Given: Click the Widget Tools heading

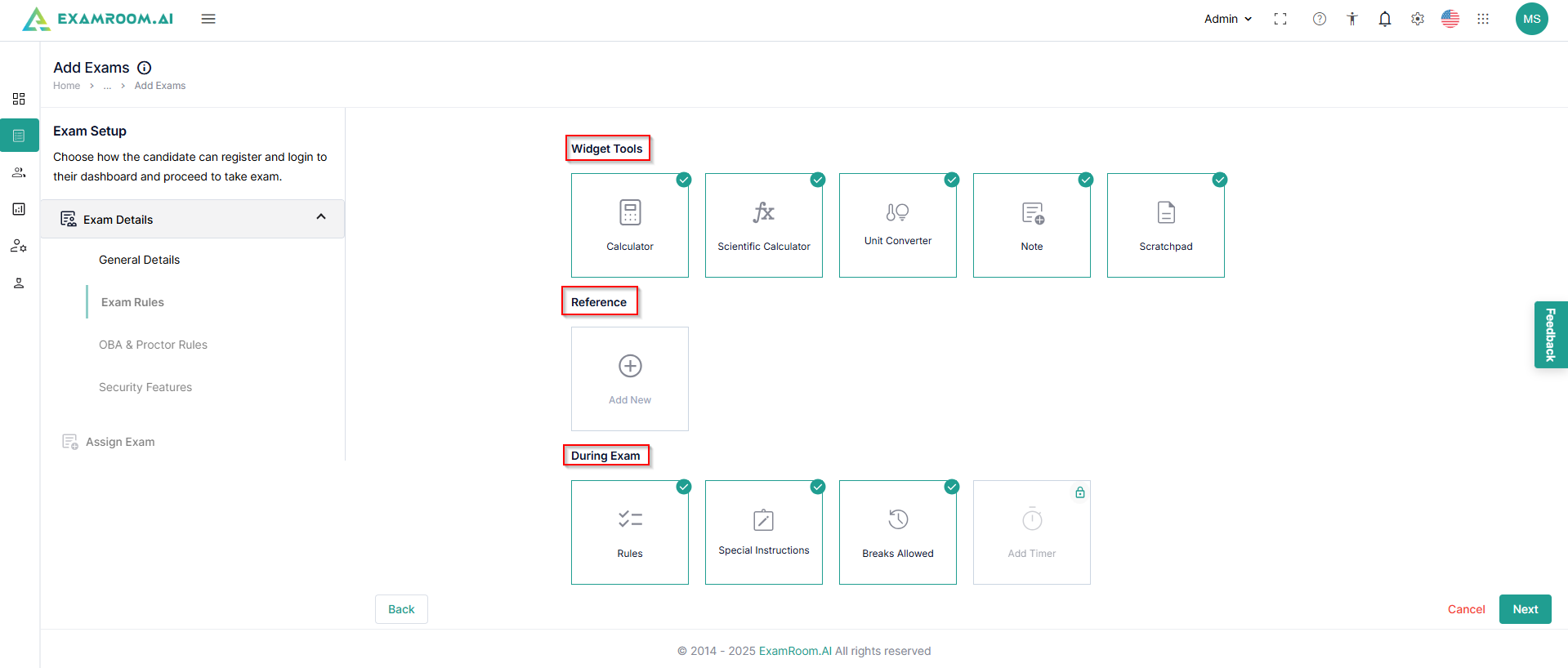Looking at the screenshot, I should pos(607,149).
